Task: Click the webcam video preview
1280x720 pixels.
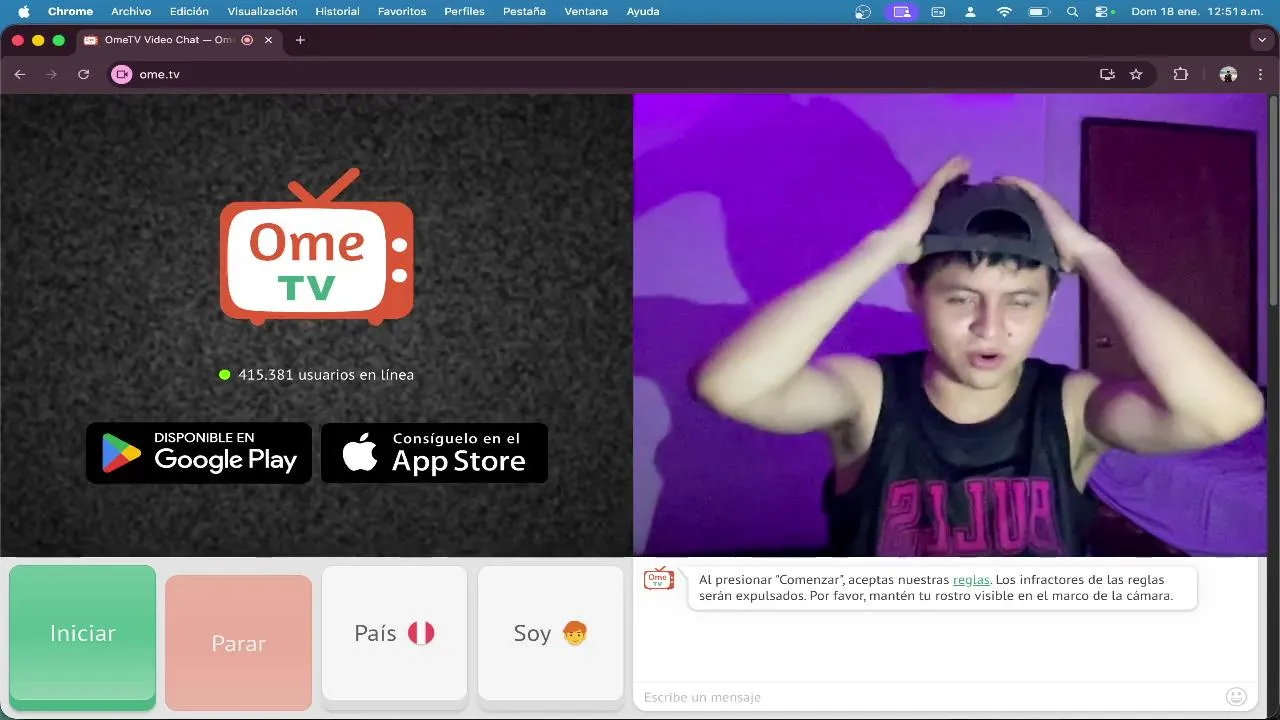Action: (950, 325)
